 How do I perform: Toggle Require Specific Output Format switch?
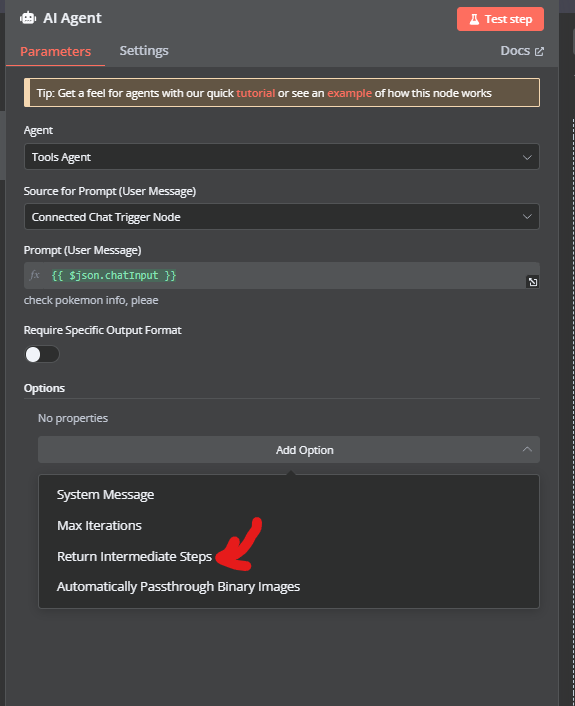41,354
